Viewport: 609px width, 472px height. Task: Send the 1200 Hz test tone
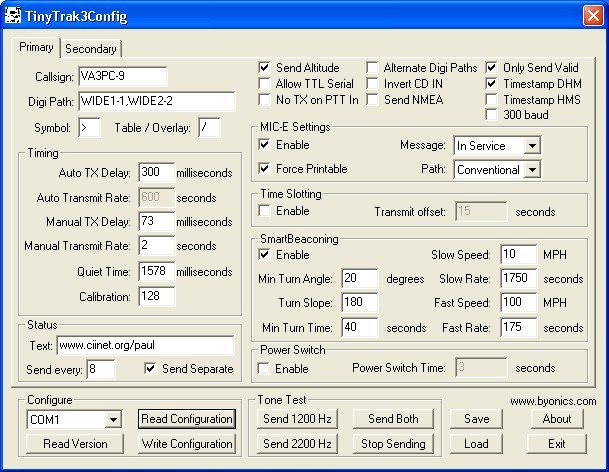[x=297, y=419]
